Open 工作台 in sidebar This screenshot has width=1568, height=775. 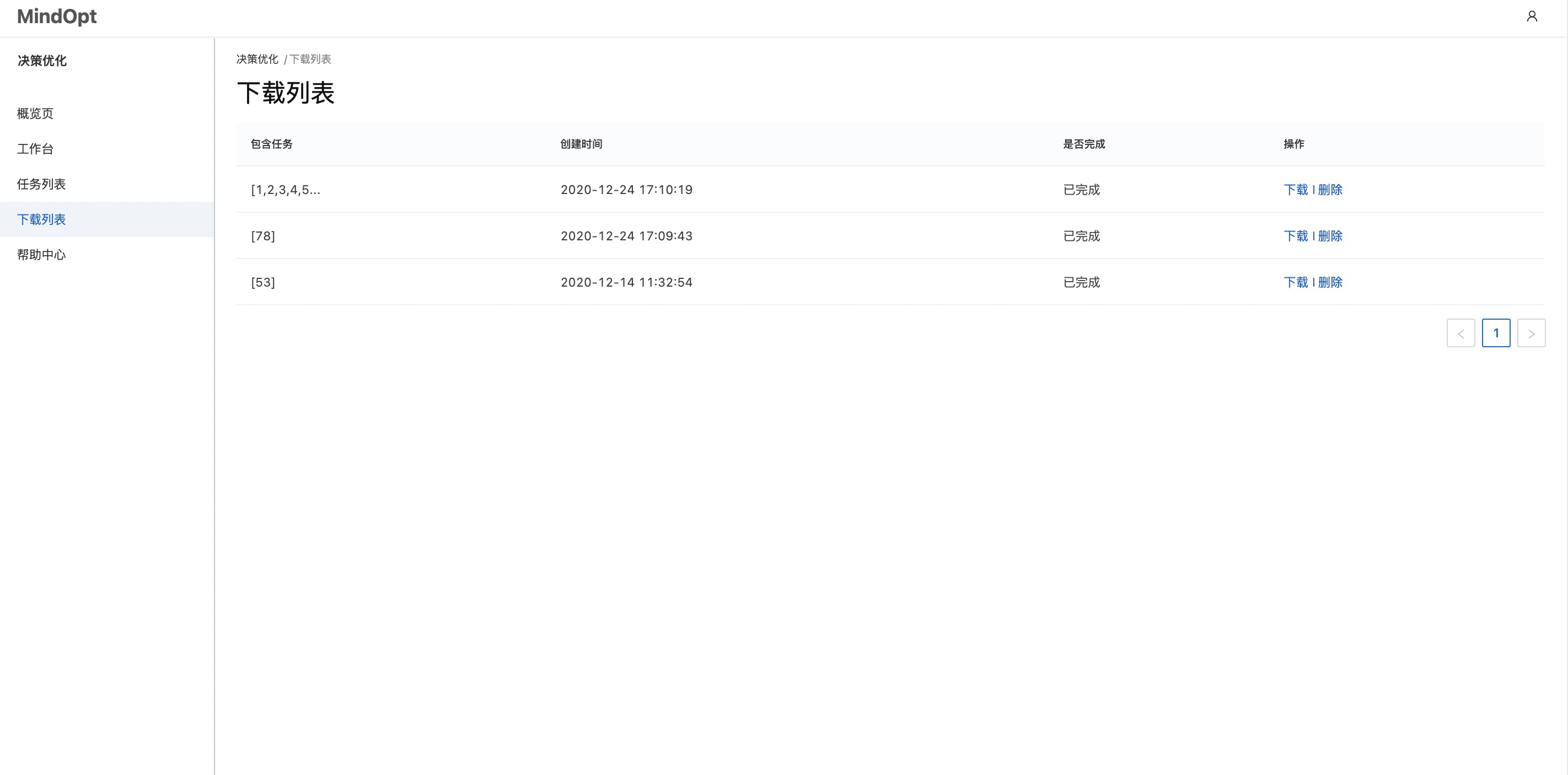coord(35,149)
